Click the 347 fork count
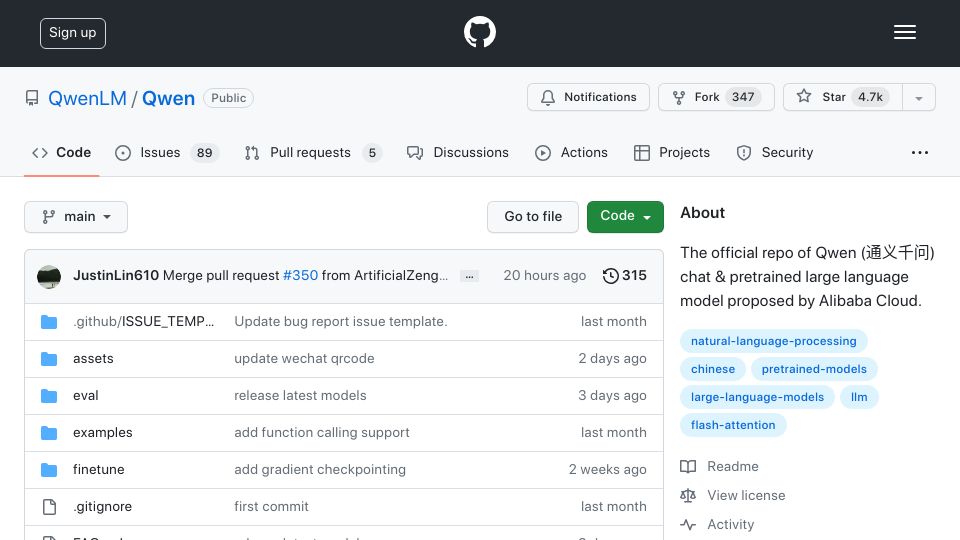This screenshot has width=960, height=540. click(743, 97)
